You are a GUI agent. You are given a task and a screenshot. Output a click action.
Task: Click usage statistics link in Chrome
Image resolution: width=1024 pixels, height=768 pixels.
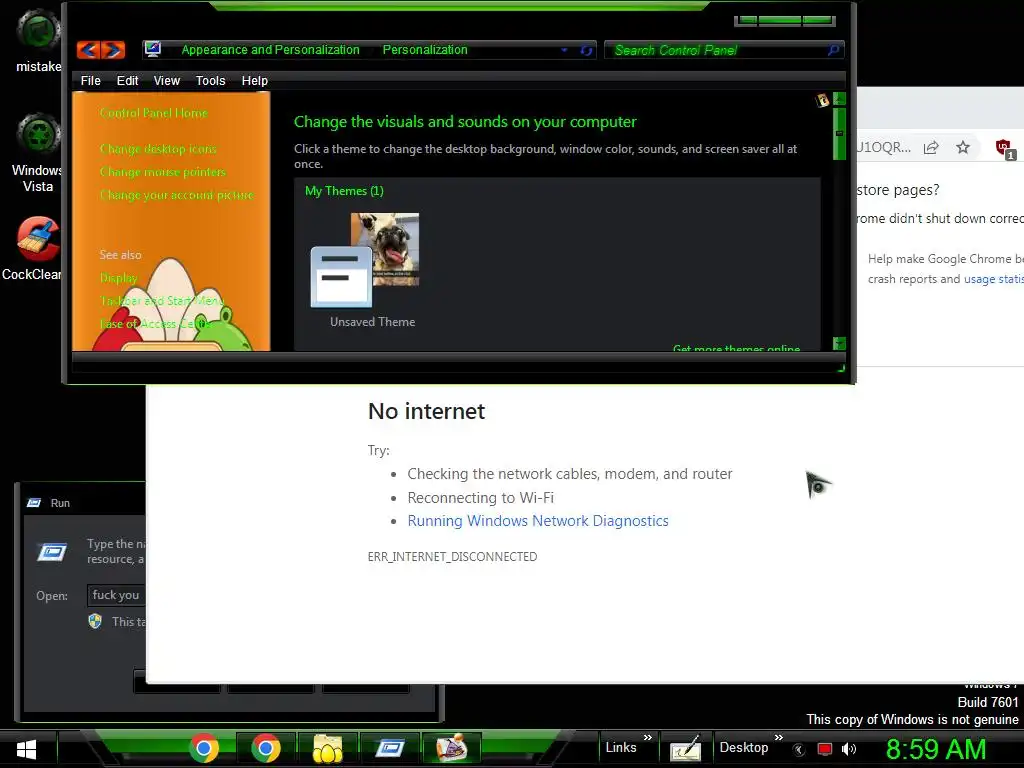click(994, 279)
